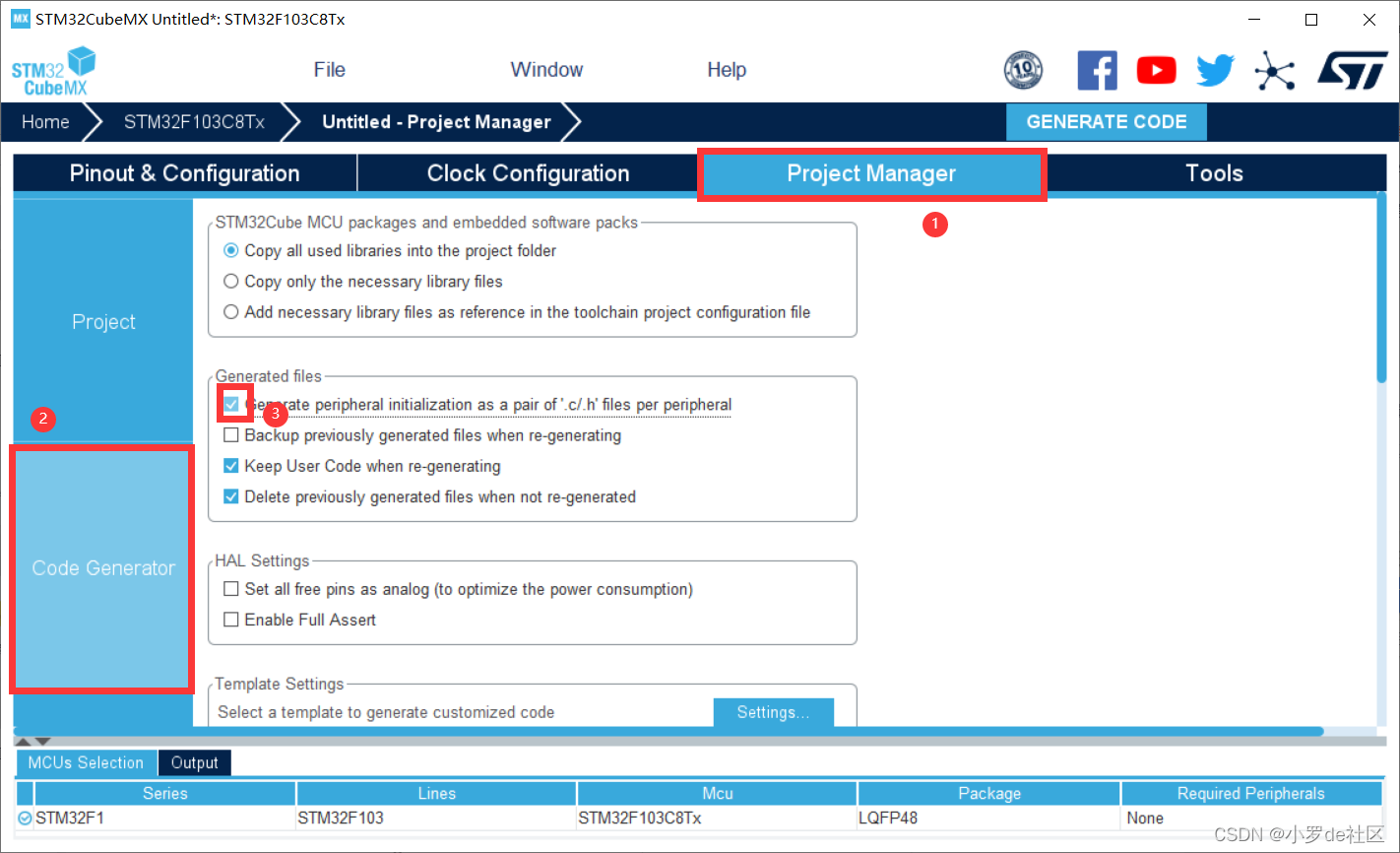
Task: Enable Full Assert checkbox
Action: [x=231, y=620]
